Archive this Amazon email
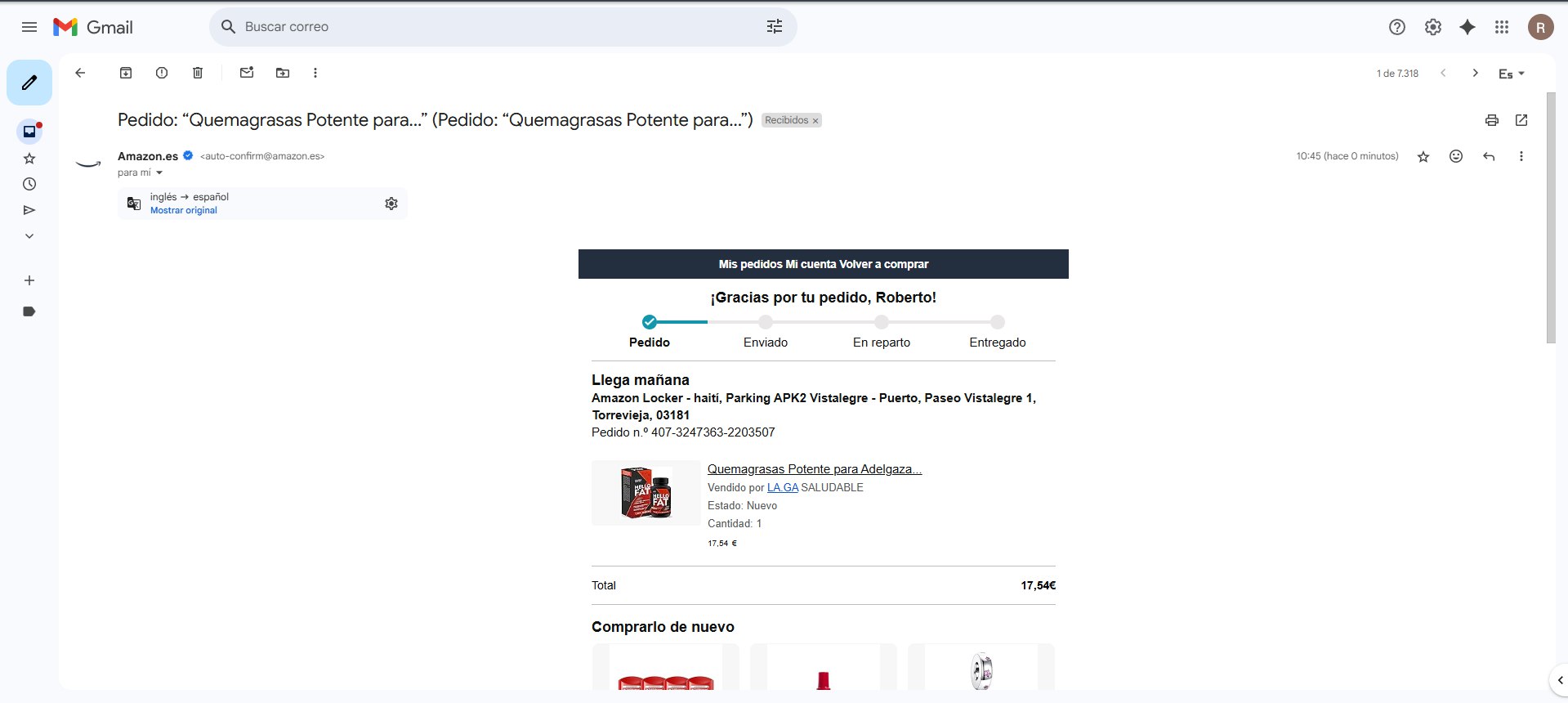 [x=126, y=73]
